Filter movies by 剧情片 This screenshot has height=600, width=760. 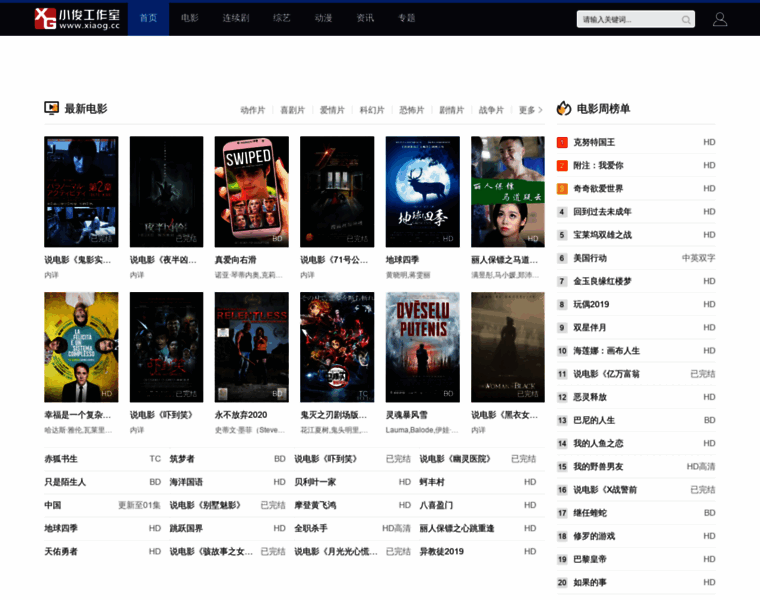coord(451,110)
